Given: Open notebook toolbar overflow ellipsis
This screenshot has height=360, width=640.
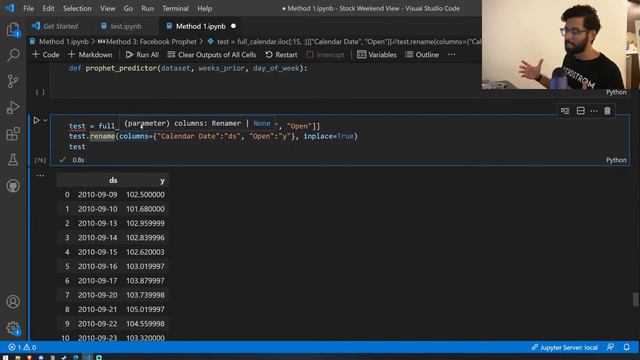Looking at the screenshot, I should click(451, 54).
